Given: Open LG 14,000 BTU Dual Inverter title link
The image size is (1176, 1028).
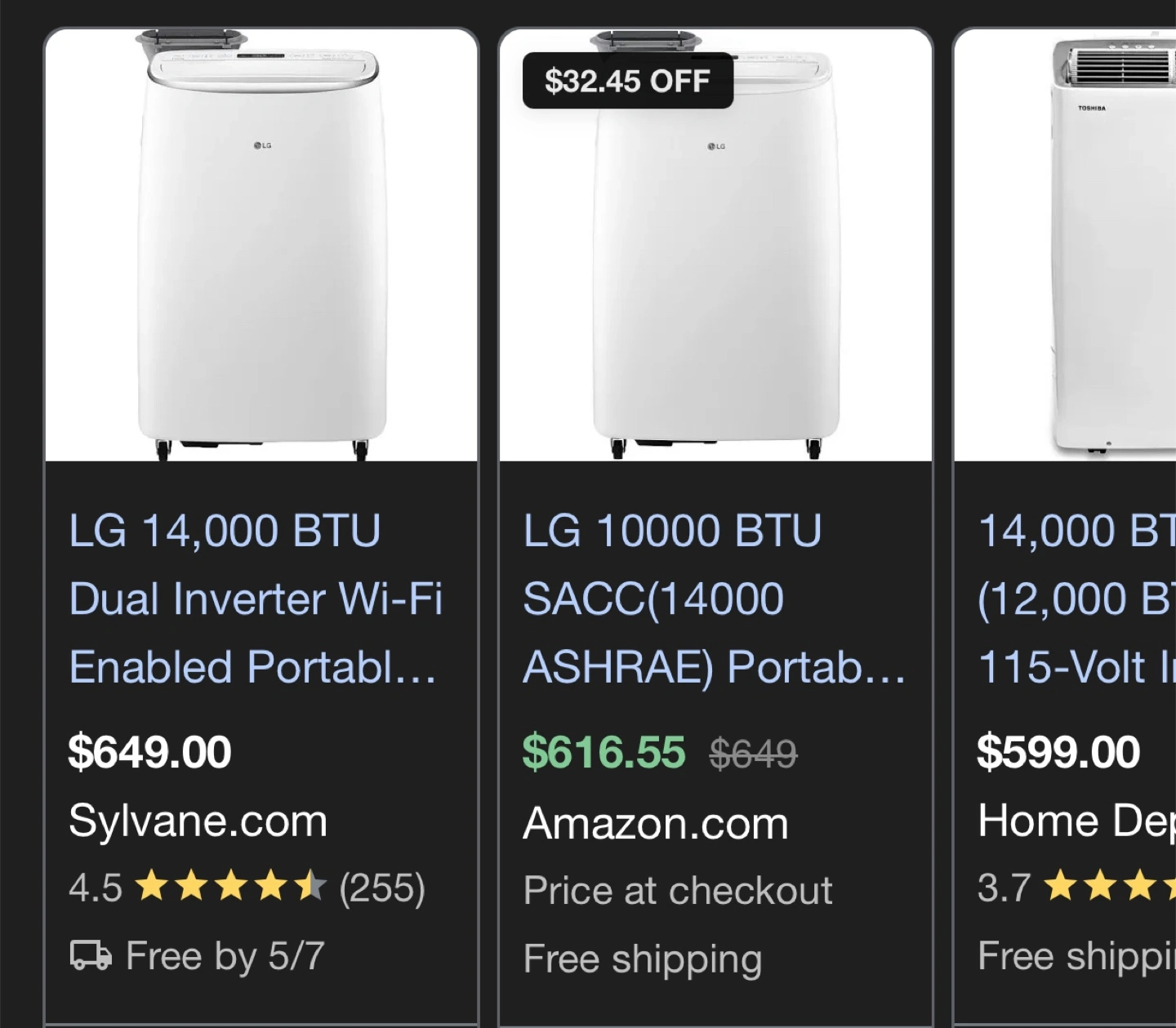Looking at the screenshot, I should click(255, 599).
